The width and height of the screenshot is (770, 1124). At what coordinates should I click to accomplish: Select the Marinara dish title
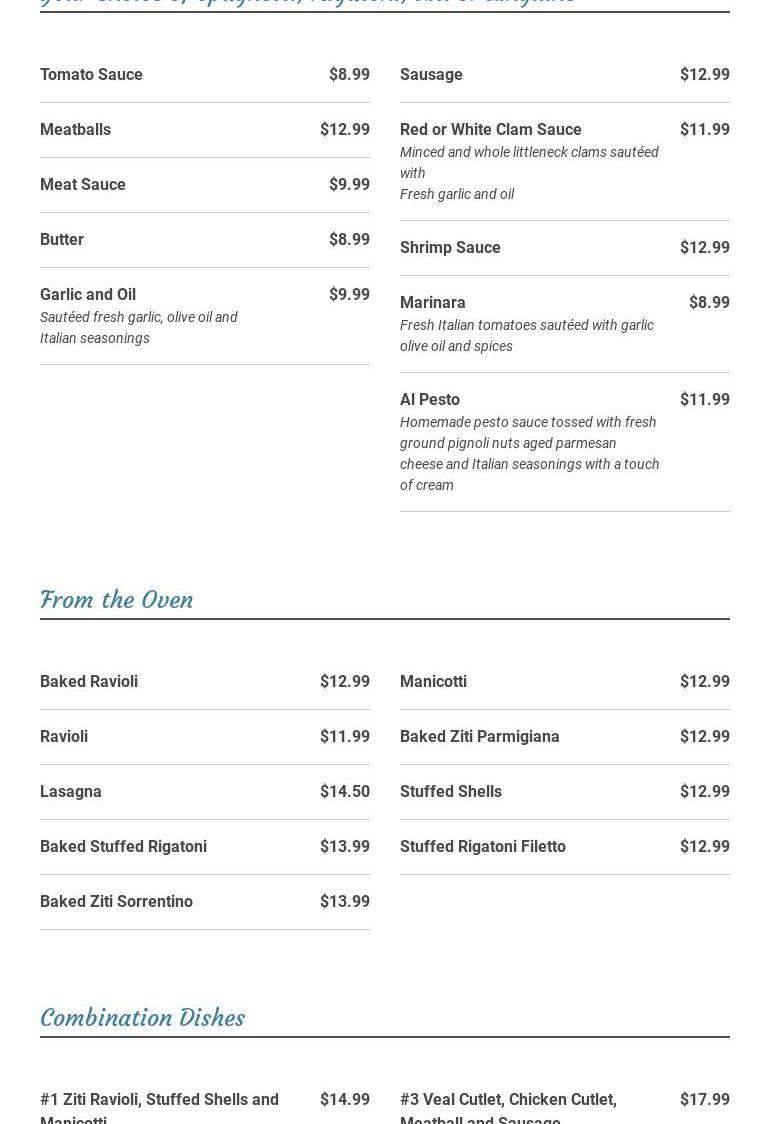(x=432, y=303)
